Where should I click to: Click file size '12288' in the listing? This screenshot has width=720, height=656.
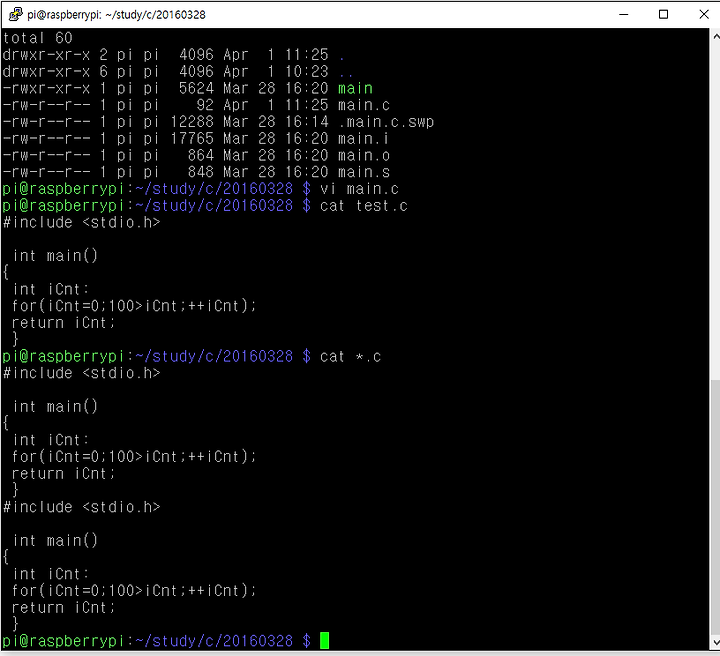[x=192, y=122]
